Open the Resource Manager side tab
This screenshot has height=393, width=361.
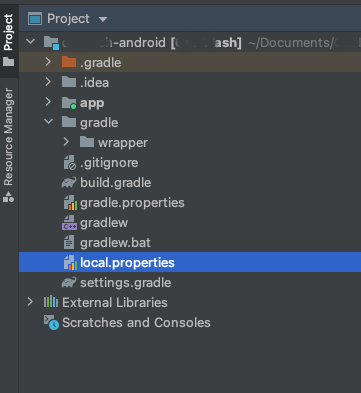[9, 145]
